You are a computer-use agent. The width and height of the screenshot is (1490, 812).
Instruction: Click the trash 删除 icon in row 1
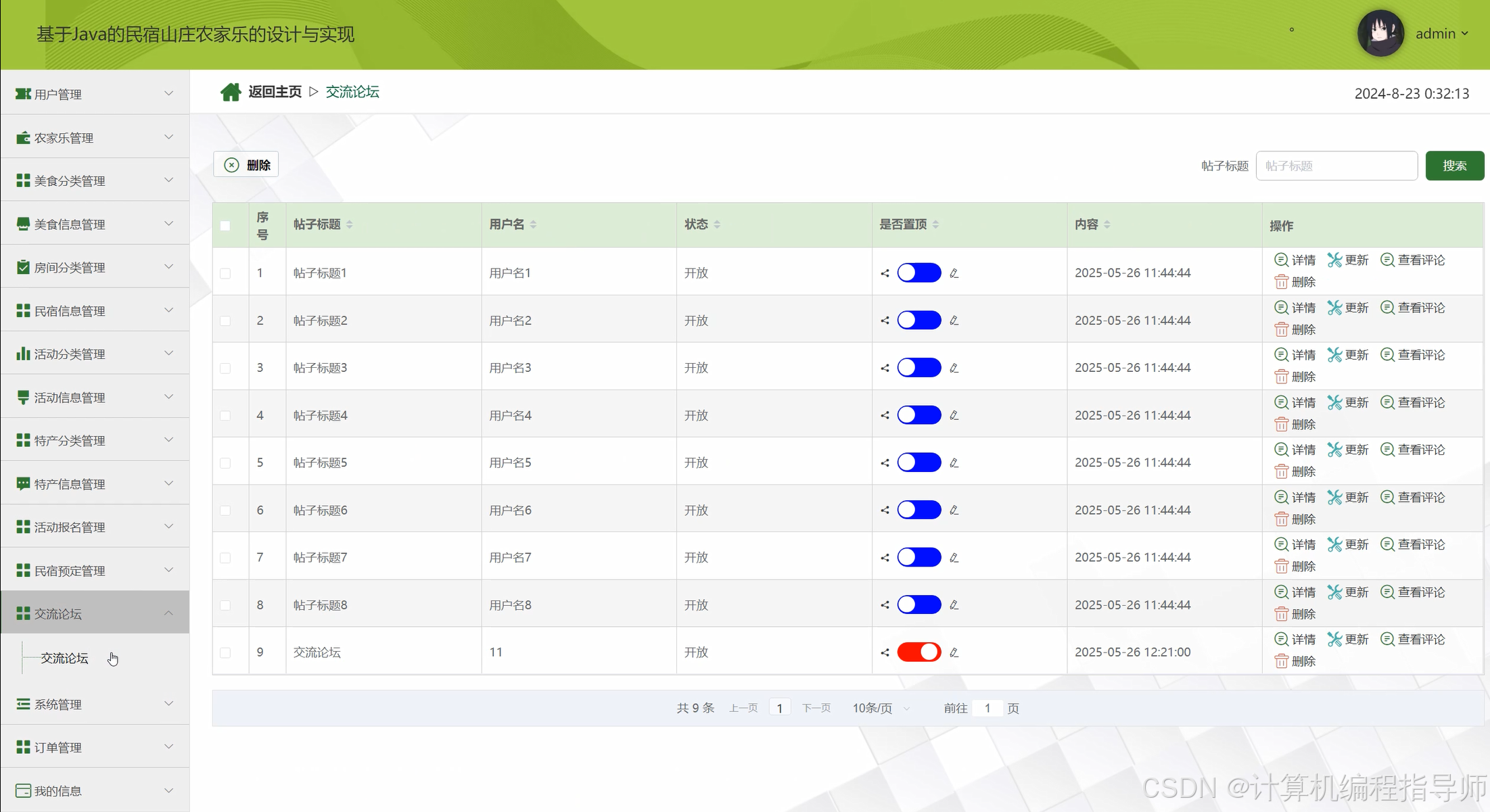coord(1281,282)
